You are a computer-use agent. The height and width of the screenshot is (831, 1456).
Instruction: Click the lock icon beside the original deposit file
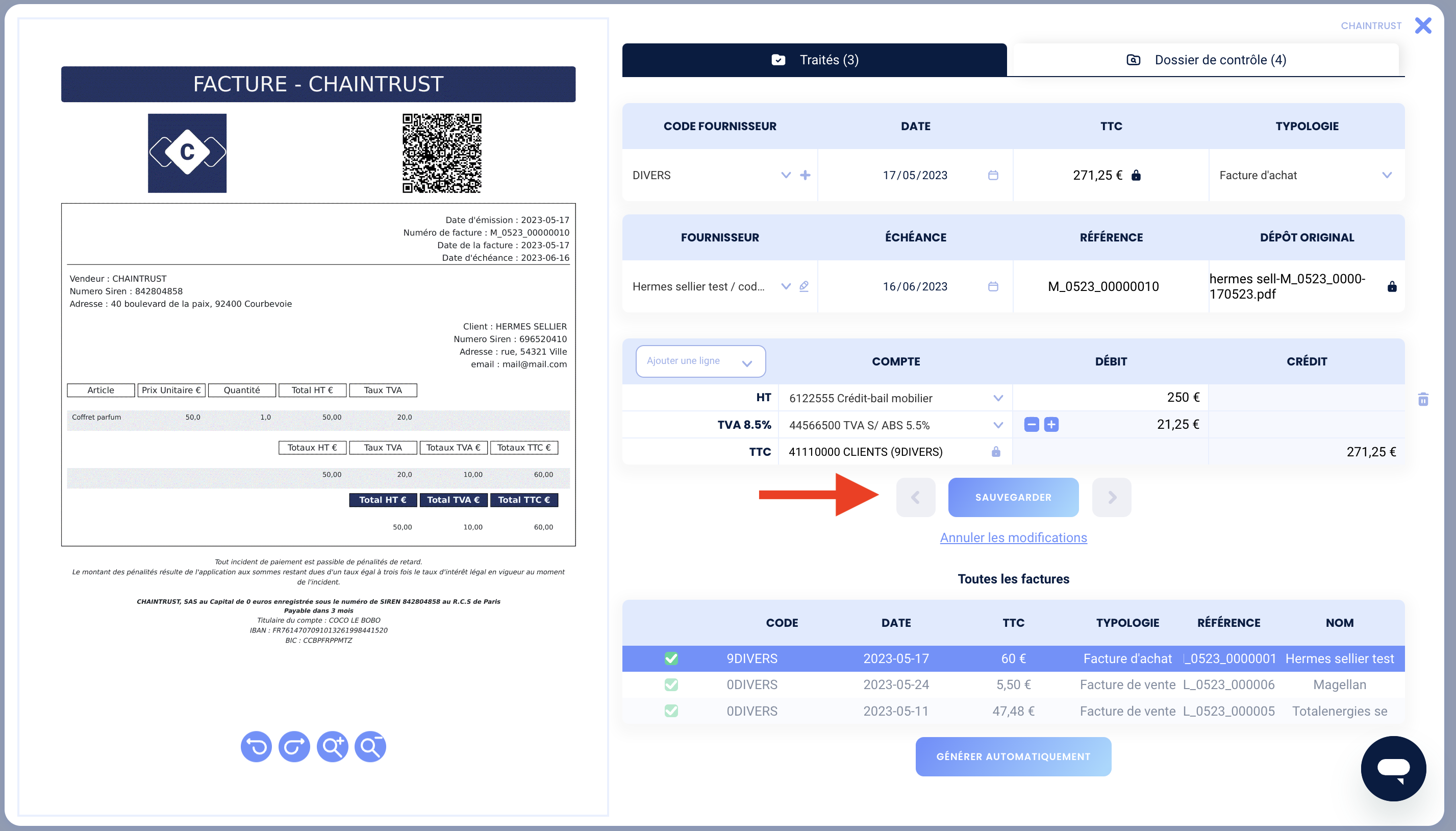click(1392, 286)
